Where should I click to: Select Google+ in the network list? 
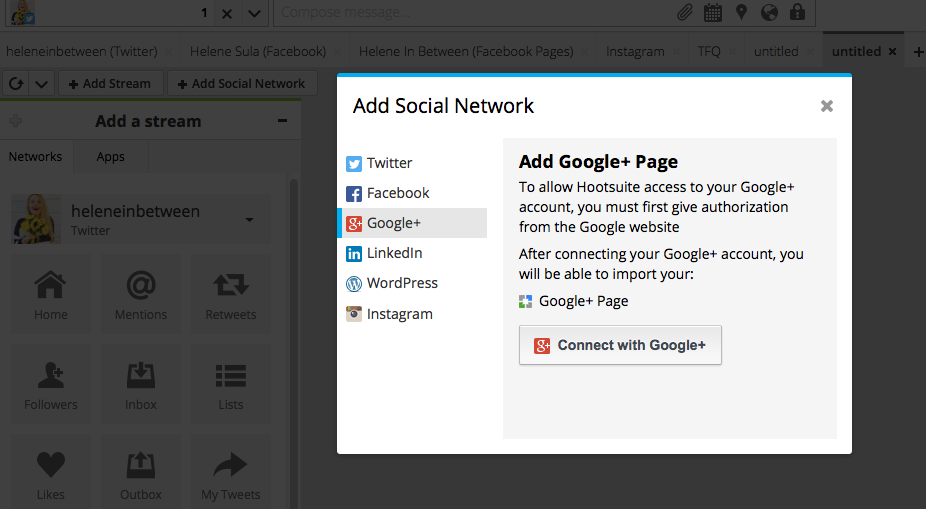412,223
